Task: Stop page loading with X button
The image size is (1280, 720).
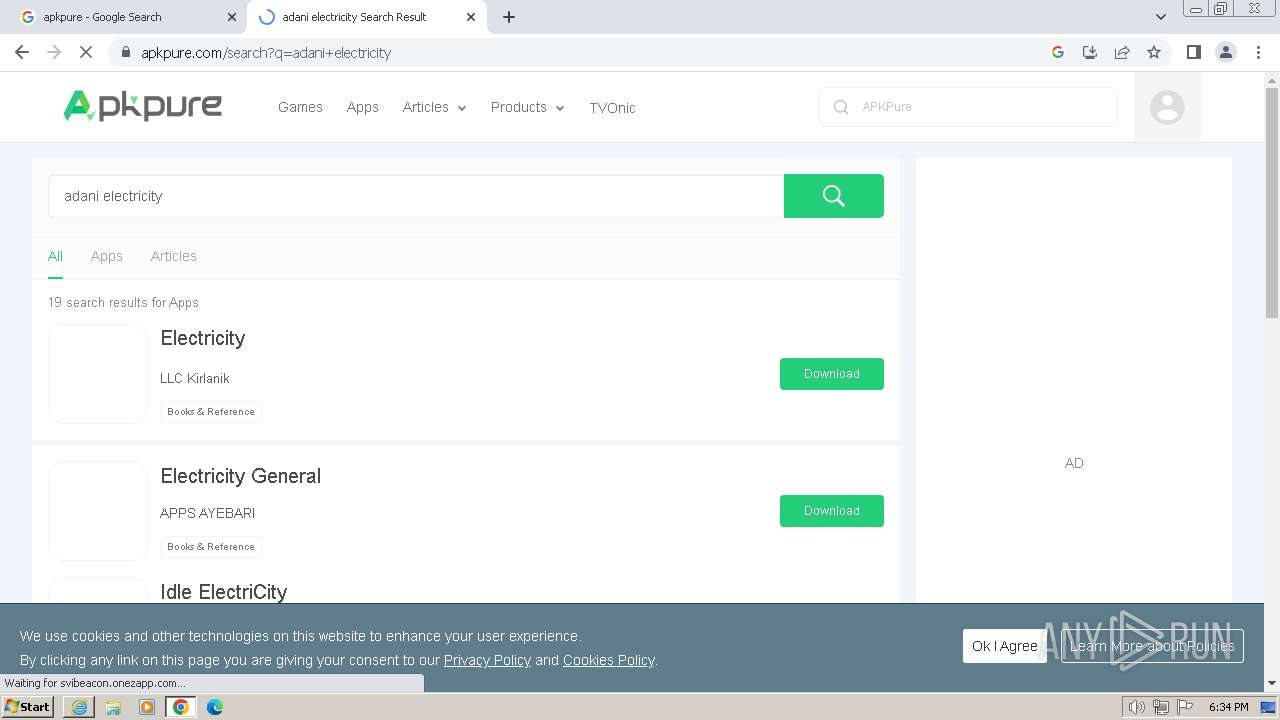Action: click(86, 52)
